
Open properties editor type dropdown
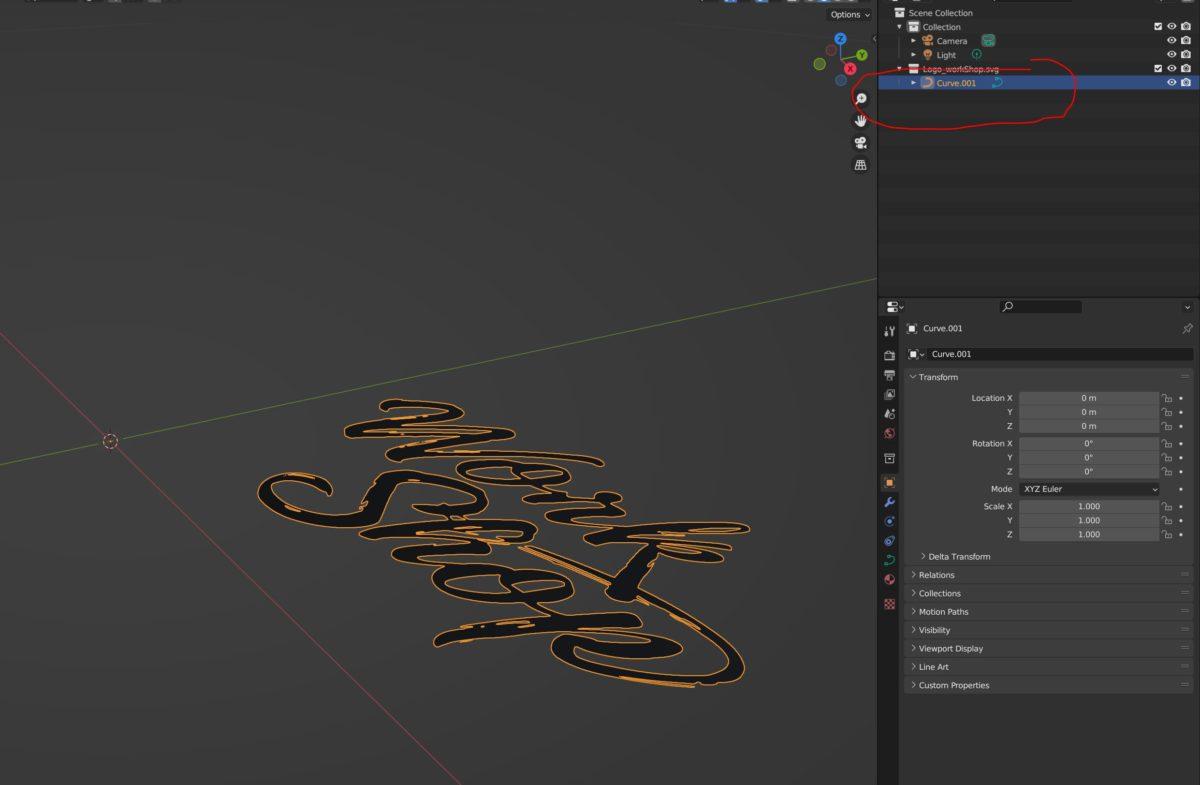coord(893,307)
